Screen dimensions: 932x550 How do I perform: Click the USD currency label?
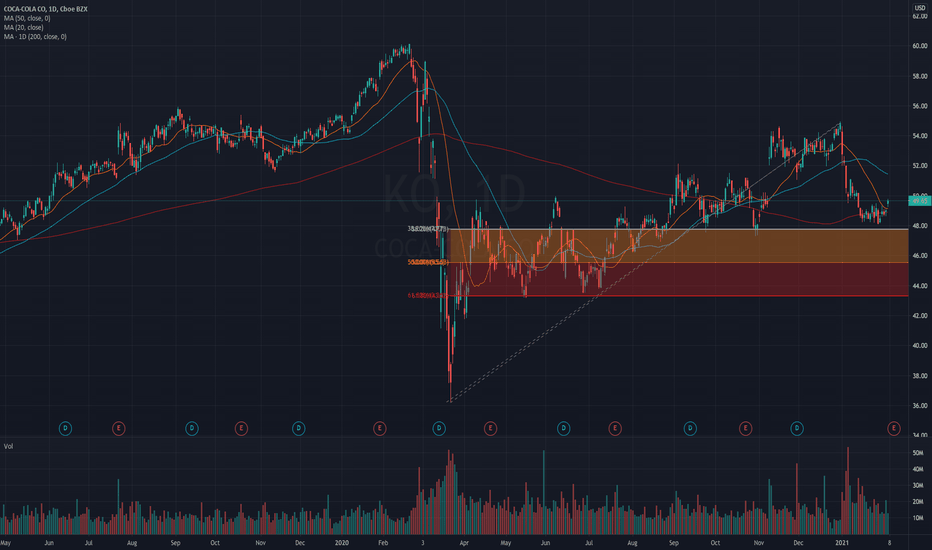pos(920,8)
